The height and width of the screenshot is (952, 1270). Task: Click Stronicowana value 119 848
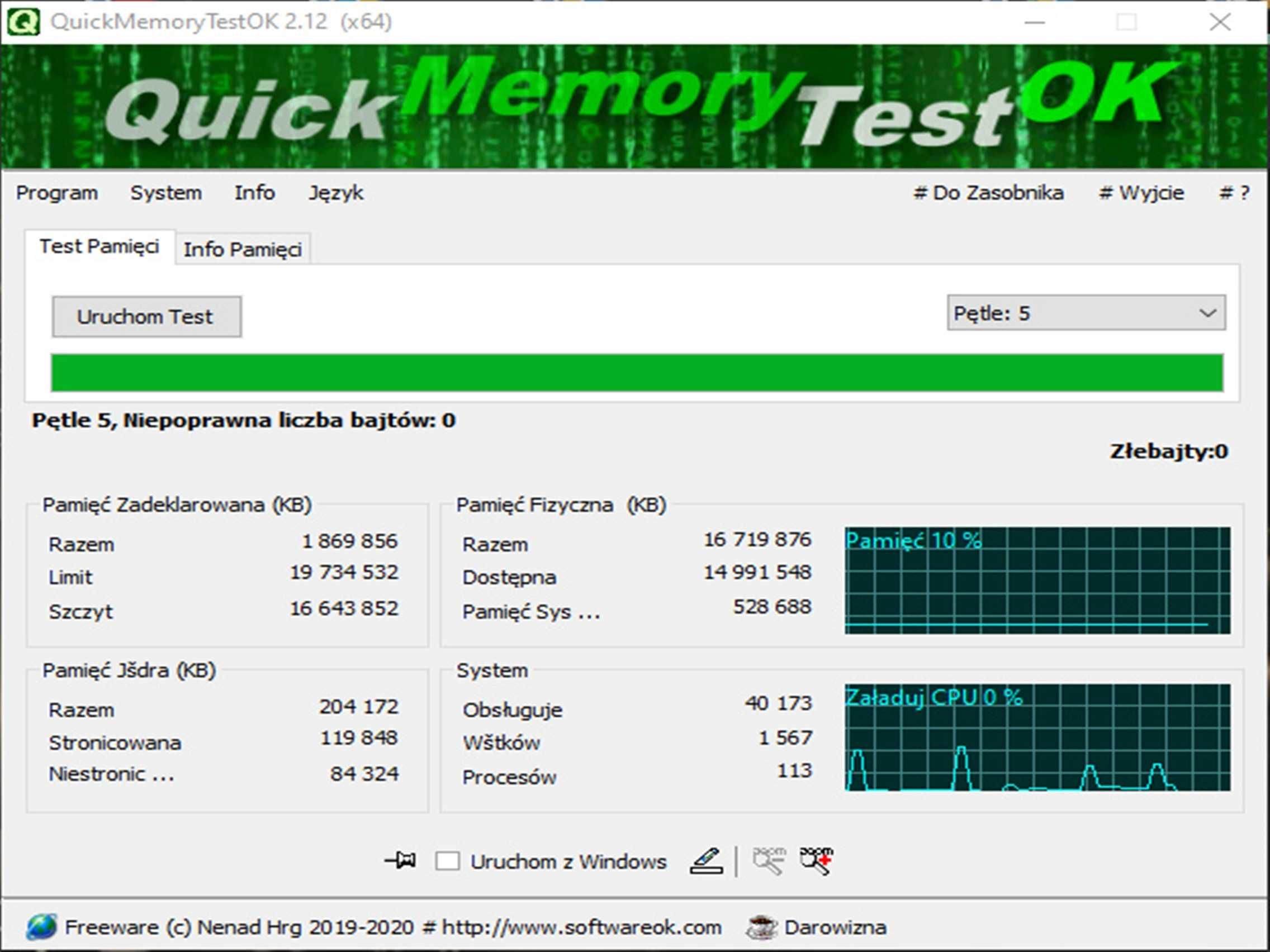359,737
